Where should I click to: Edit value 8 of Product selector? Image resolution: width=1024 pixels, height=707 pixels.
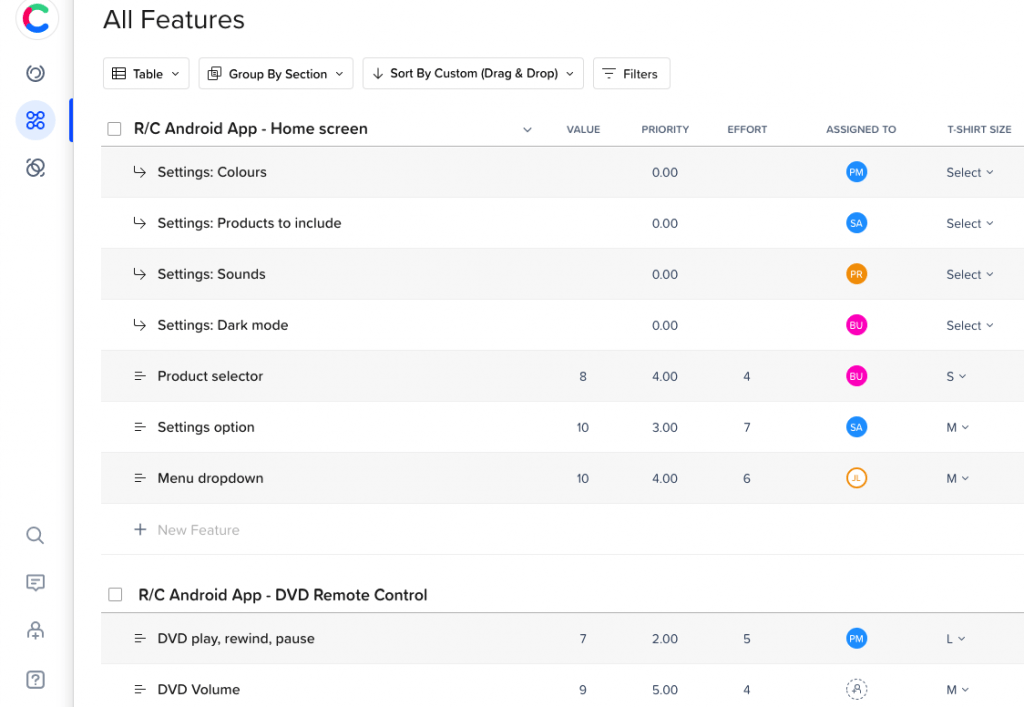[x=583, y=376]
